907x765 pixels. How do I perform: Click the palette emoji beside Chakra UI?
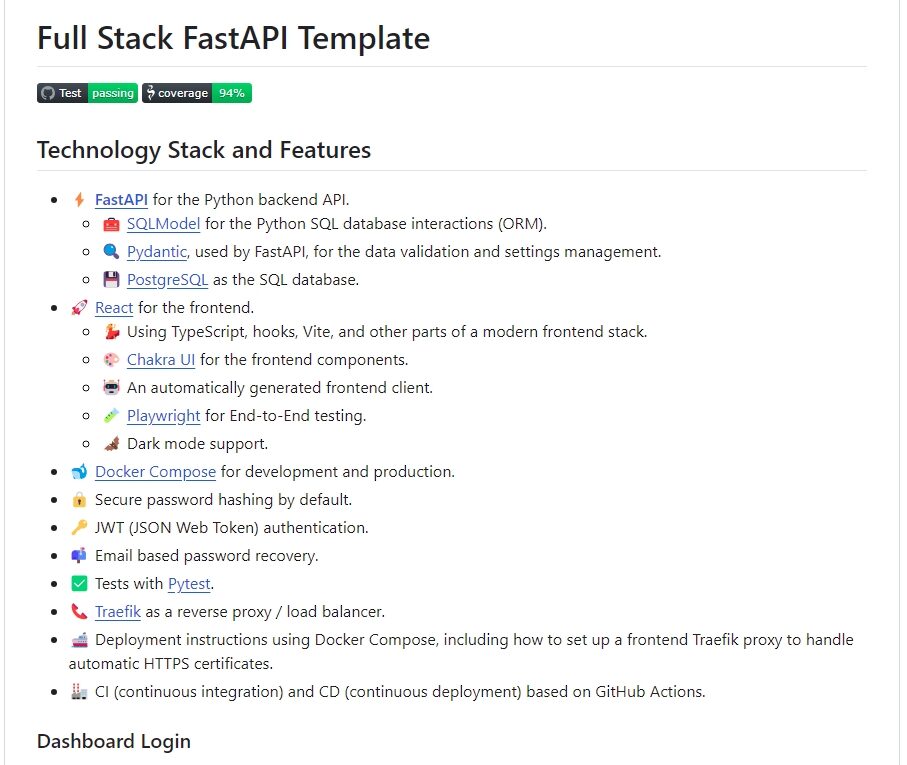pos(111,360)
